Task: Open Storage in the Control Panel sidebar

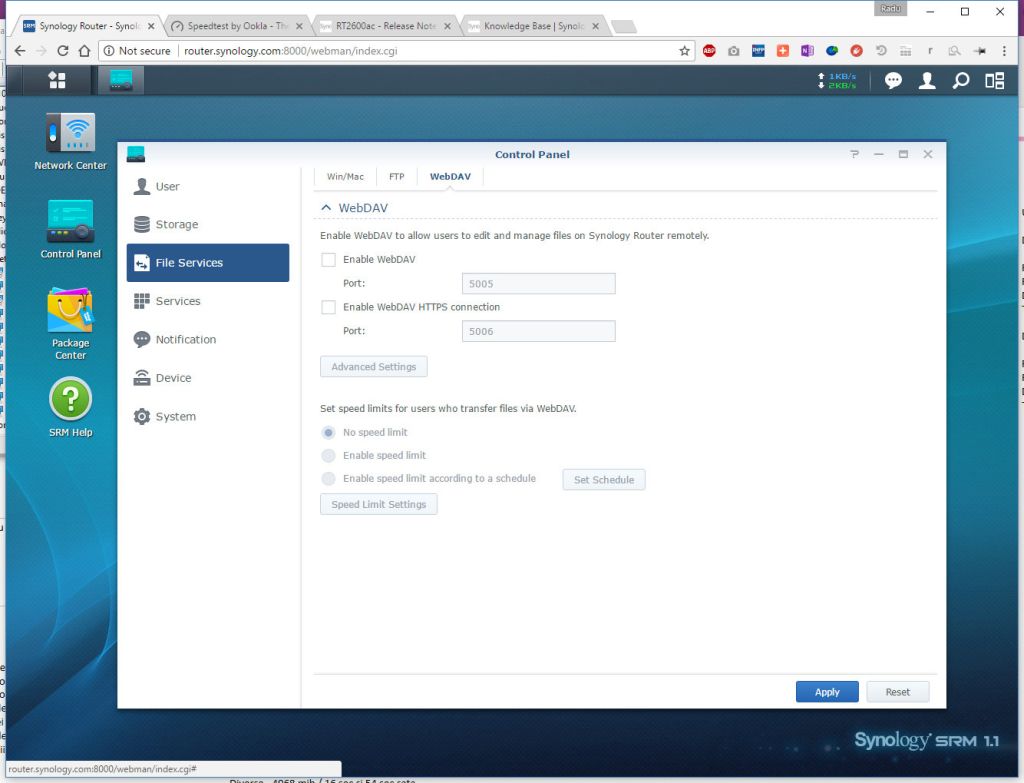Action: click(x=208, y=225)
